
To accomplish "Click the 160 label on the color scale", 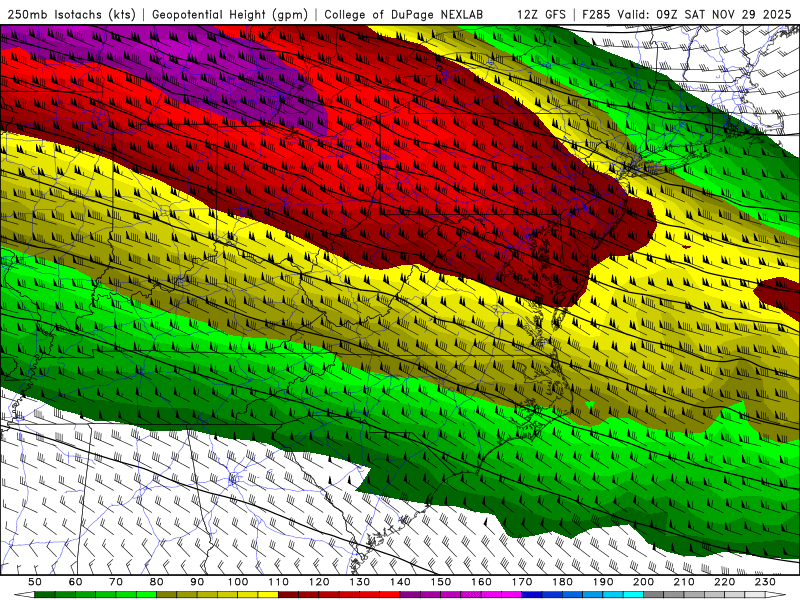I will pos(481,582).
